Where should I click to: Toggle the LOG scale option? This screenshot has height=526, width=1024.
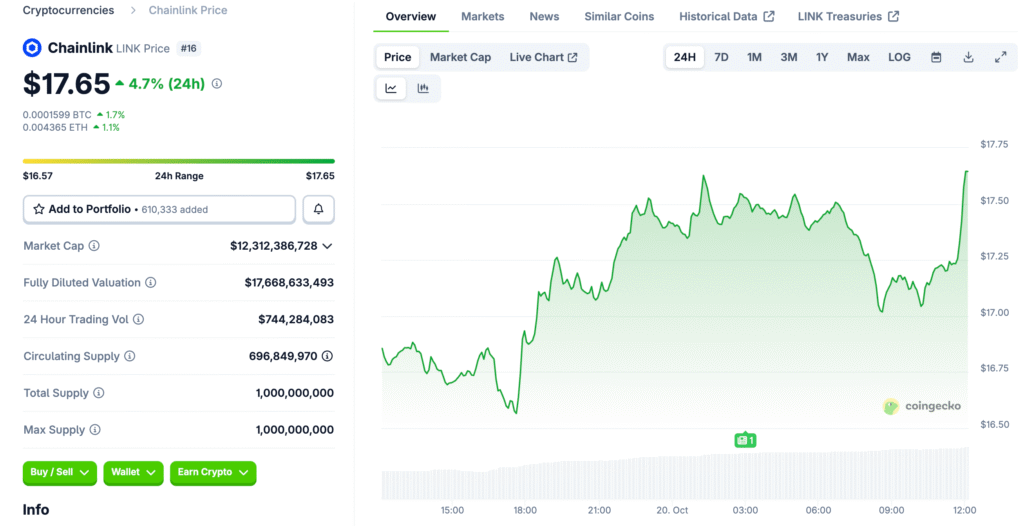tap(899, 57)
